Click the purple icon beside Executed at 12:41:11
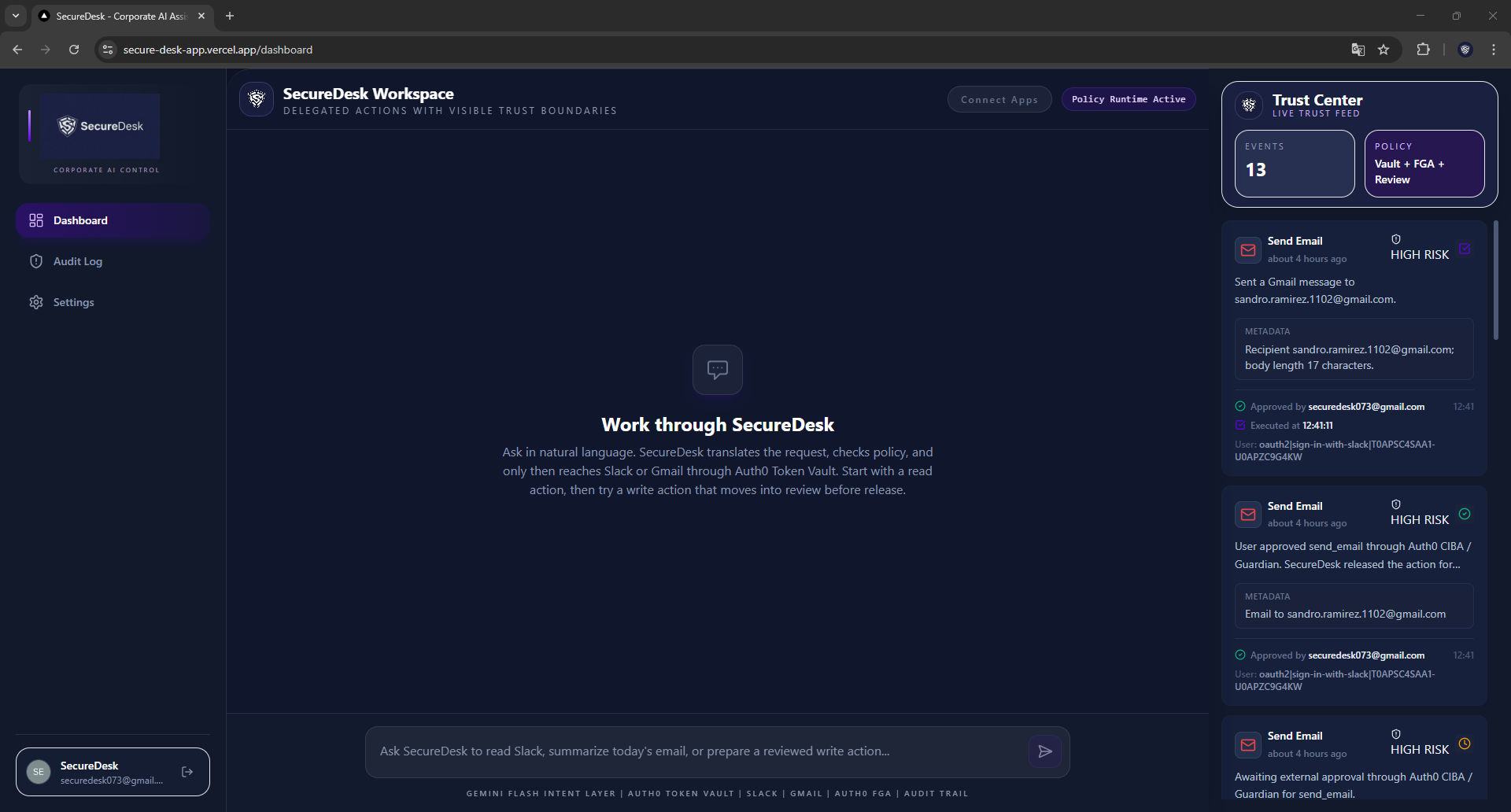This screenshot has width=1511, height=812. pyautogui.click(x=1240, y=425)
